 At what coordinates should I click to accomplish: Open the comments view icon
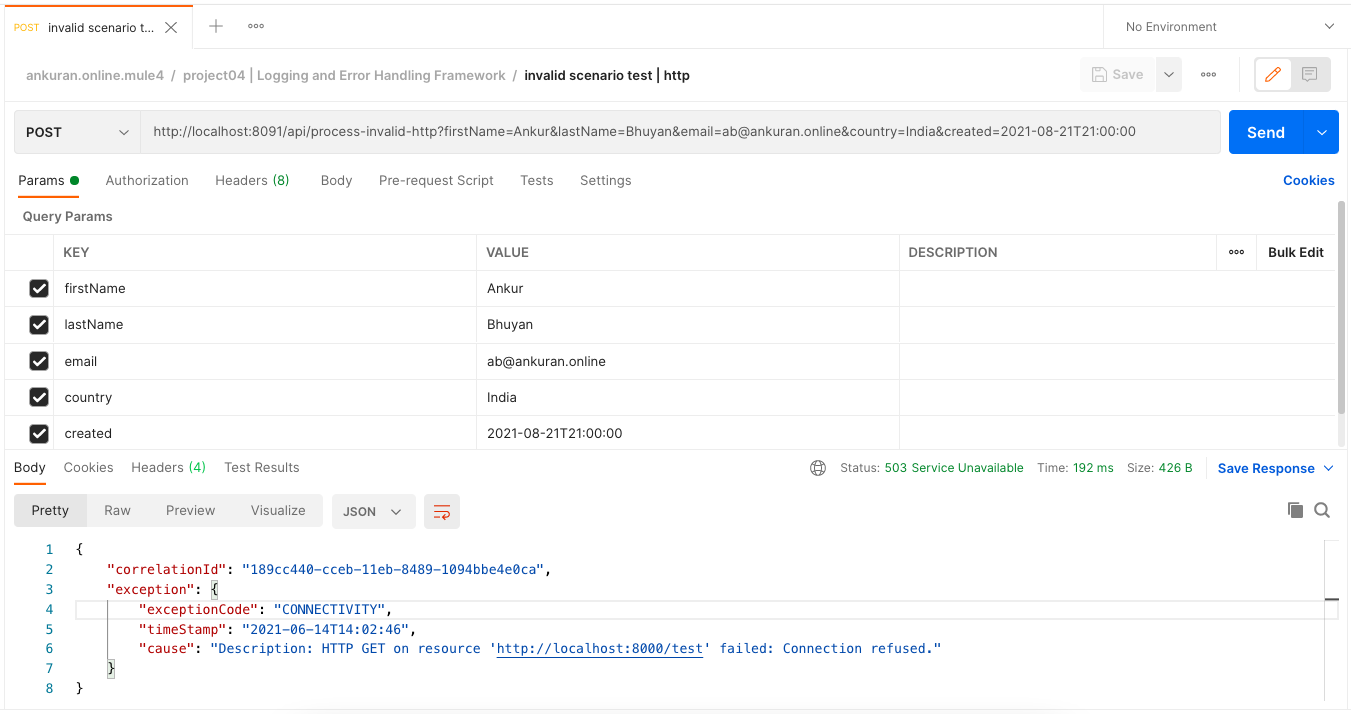(x=1310, y=74)
